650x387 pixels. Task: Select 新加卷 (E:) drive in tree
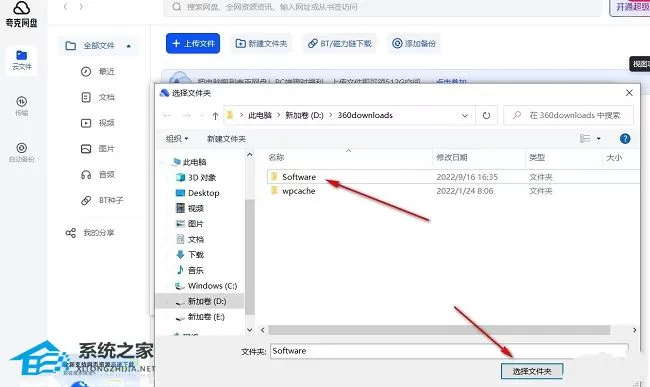click(x=200, y=317)
